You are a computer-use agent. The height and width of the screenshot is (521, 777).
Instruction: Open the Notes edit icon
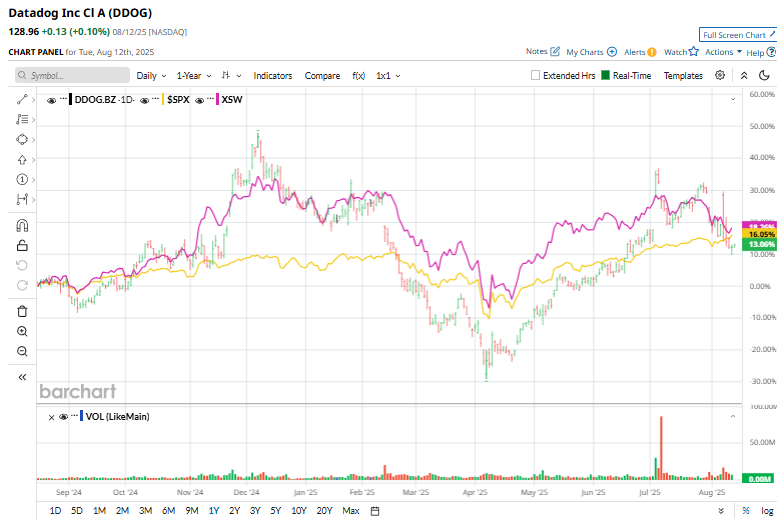555,52
